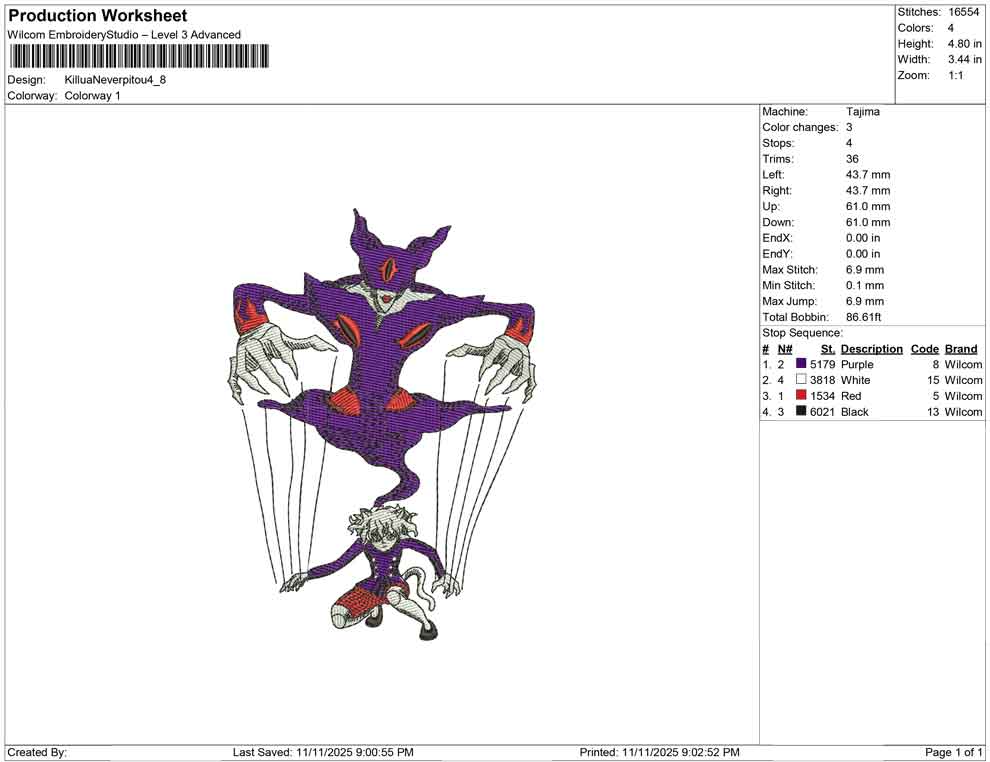Click the White thread color swatch

pos(801,379)
